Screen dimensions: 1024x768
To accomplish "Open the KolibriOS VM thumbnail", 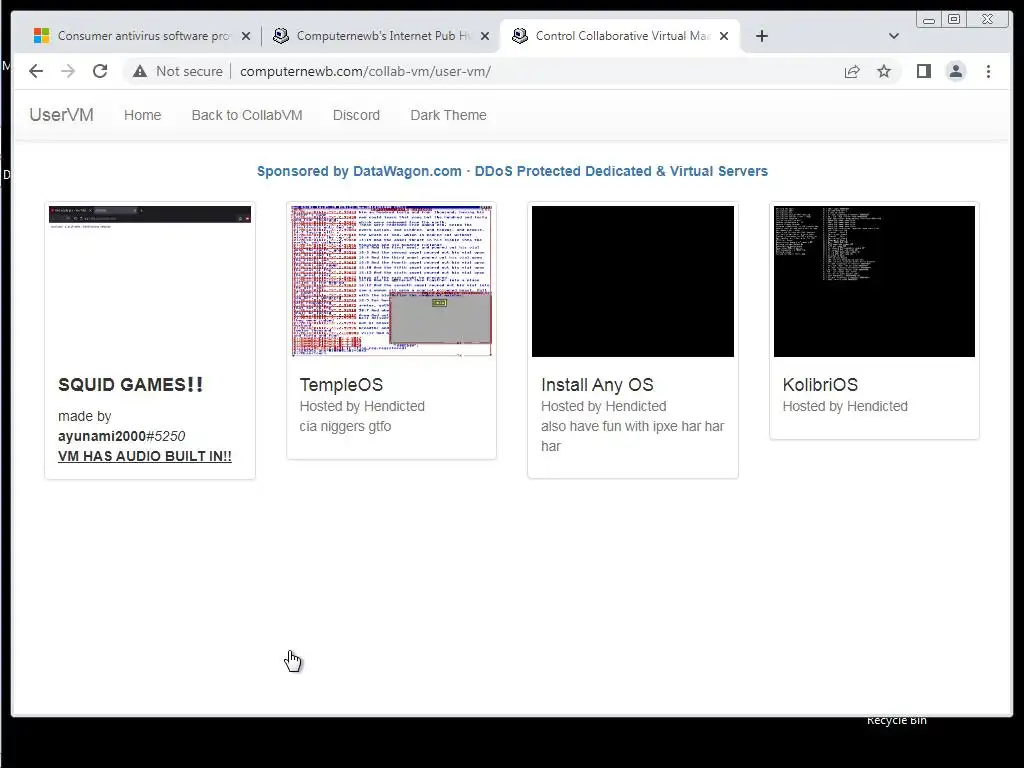I will tap(874, 281).
